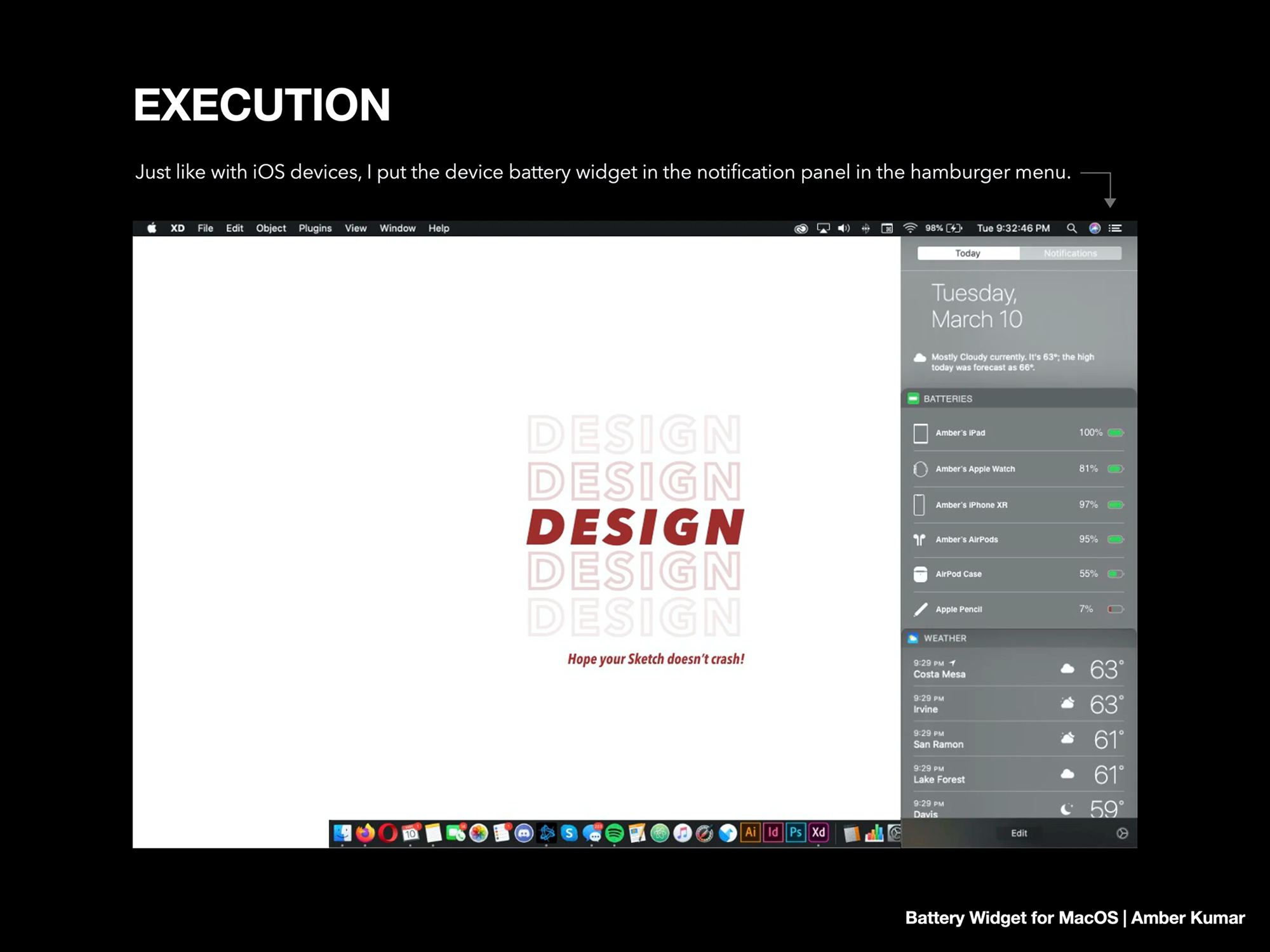Switch to the Notifications tab
This screenshot has height=952, width=1270.
tap(1070, 253)
